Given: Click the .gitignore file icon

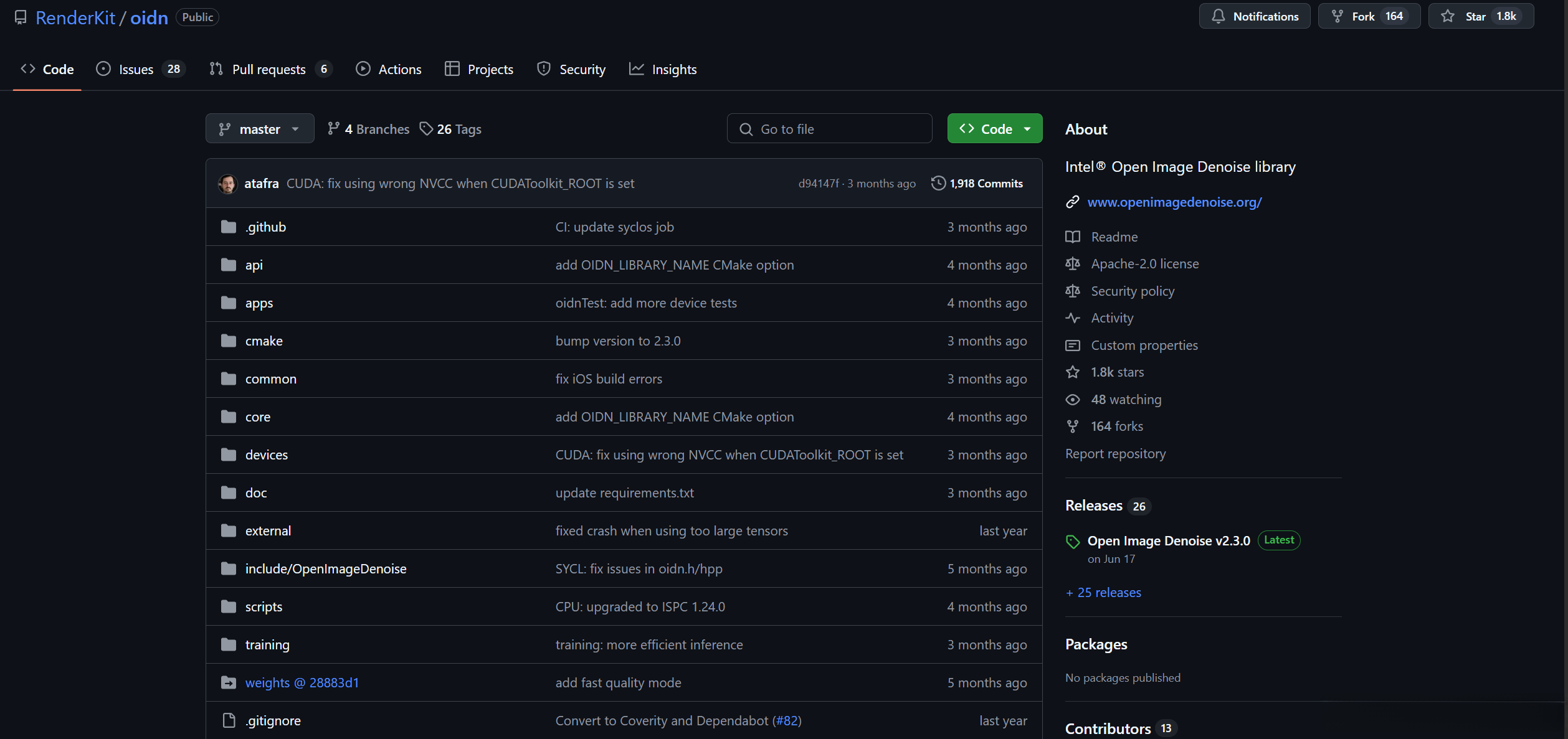Looking at the screenshot, I should click(229, 720).
